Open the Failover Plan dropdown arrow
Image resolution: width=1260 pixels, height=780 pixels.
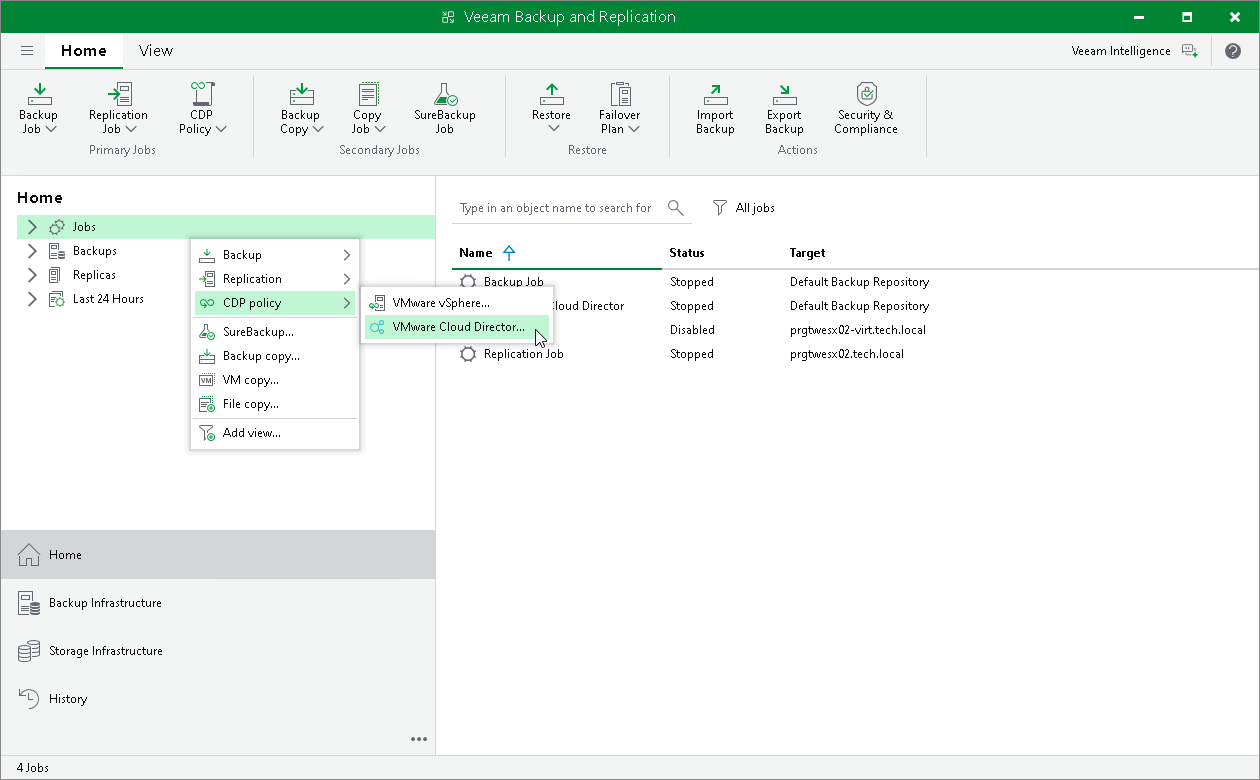tap(634, 129)
